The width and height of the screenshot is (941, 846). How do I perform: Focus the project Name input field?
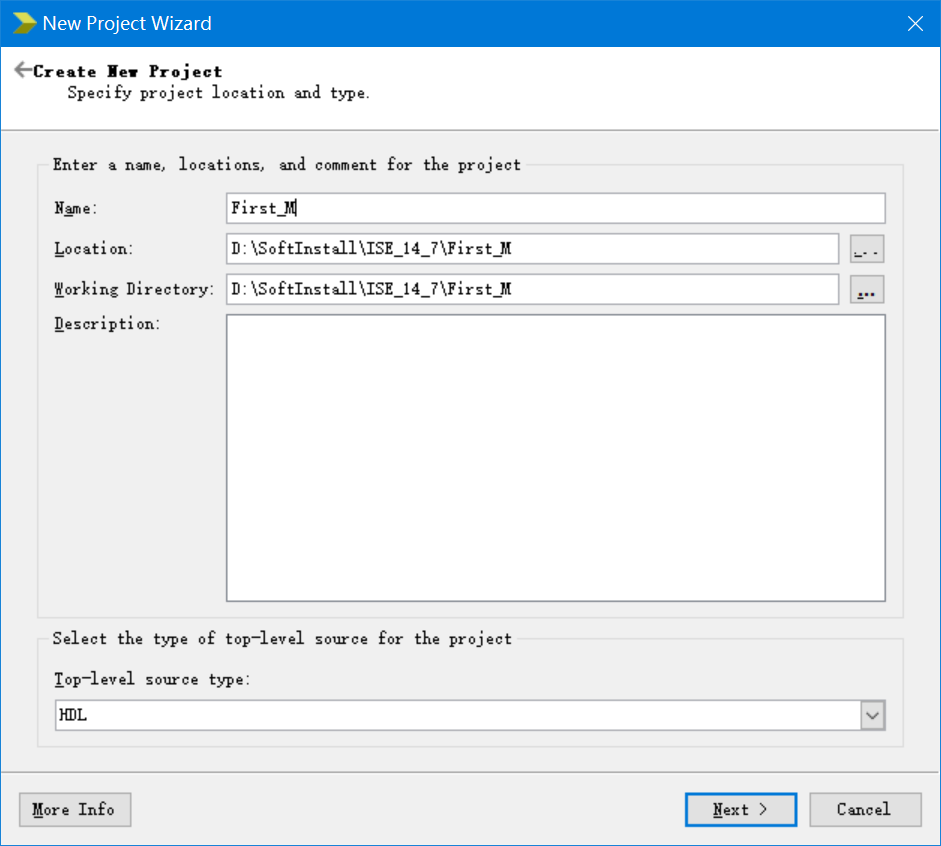click(x=555, y=208)
